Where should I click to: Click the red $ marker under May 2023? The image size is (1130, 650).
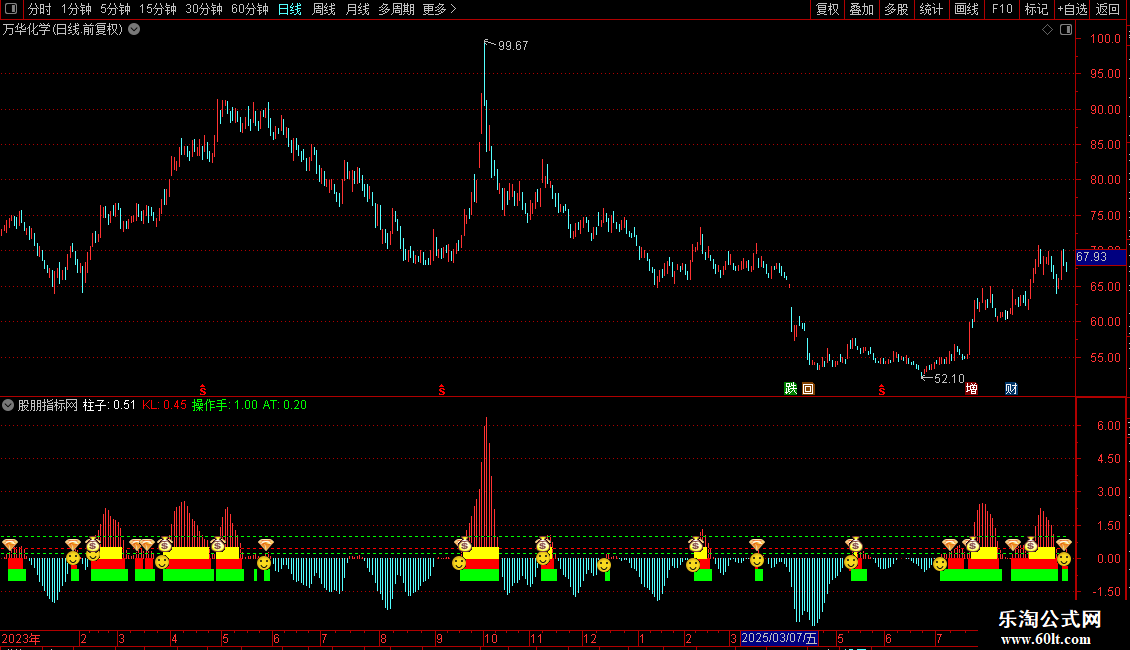tap(203, 390)
